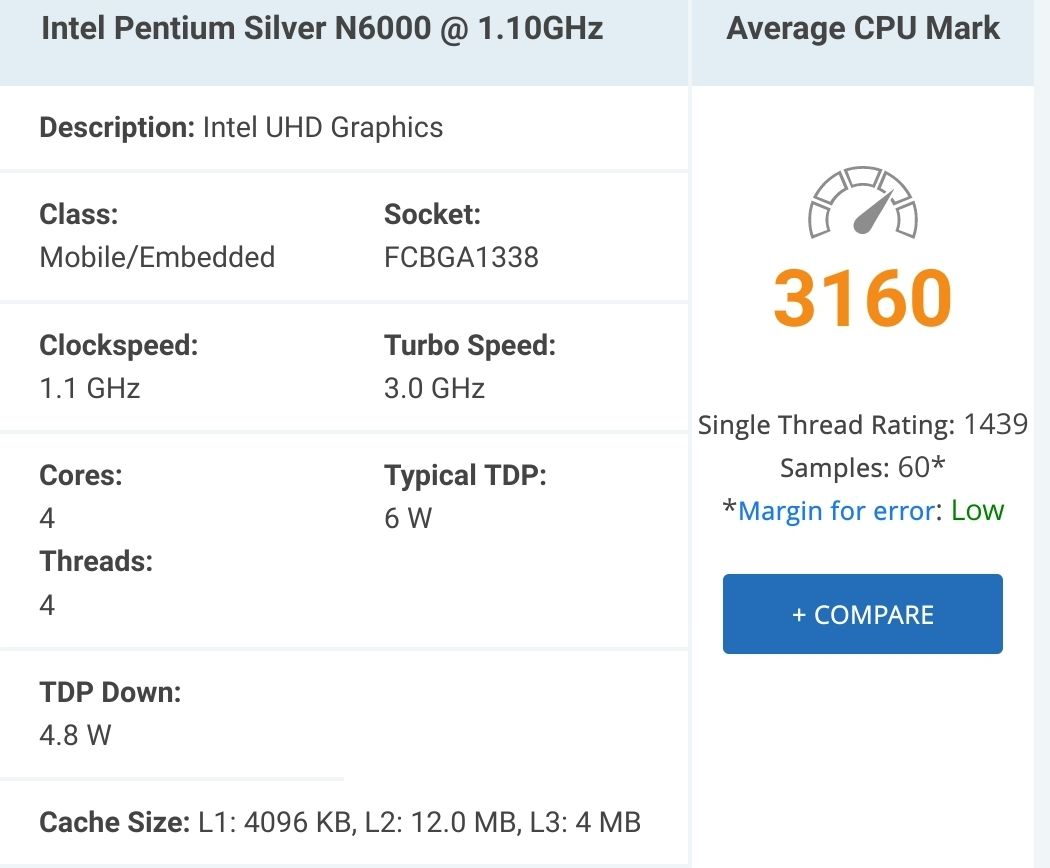Click the Intel Pentium Silver N6000 heading
Screen dimensions: 1050x868
[321, 28]
